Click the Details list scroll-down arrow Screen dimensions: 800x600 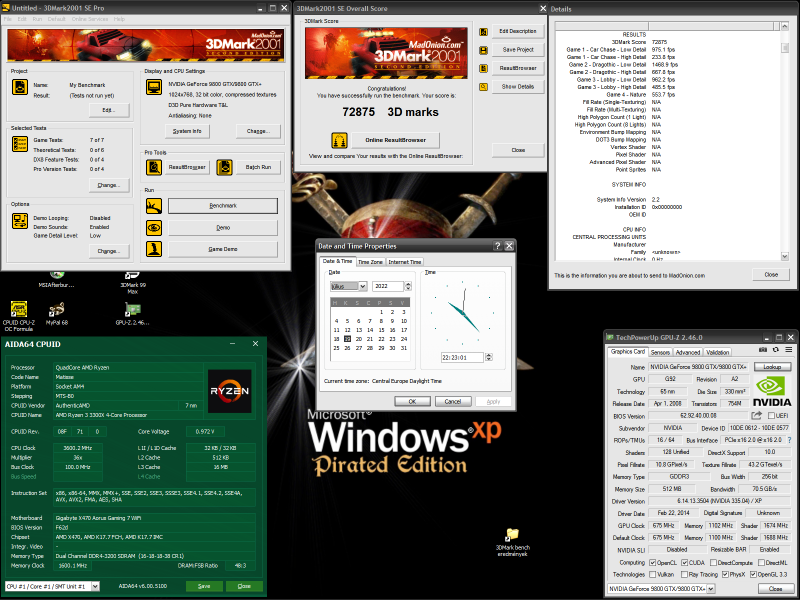point(785,256)
